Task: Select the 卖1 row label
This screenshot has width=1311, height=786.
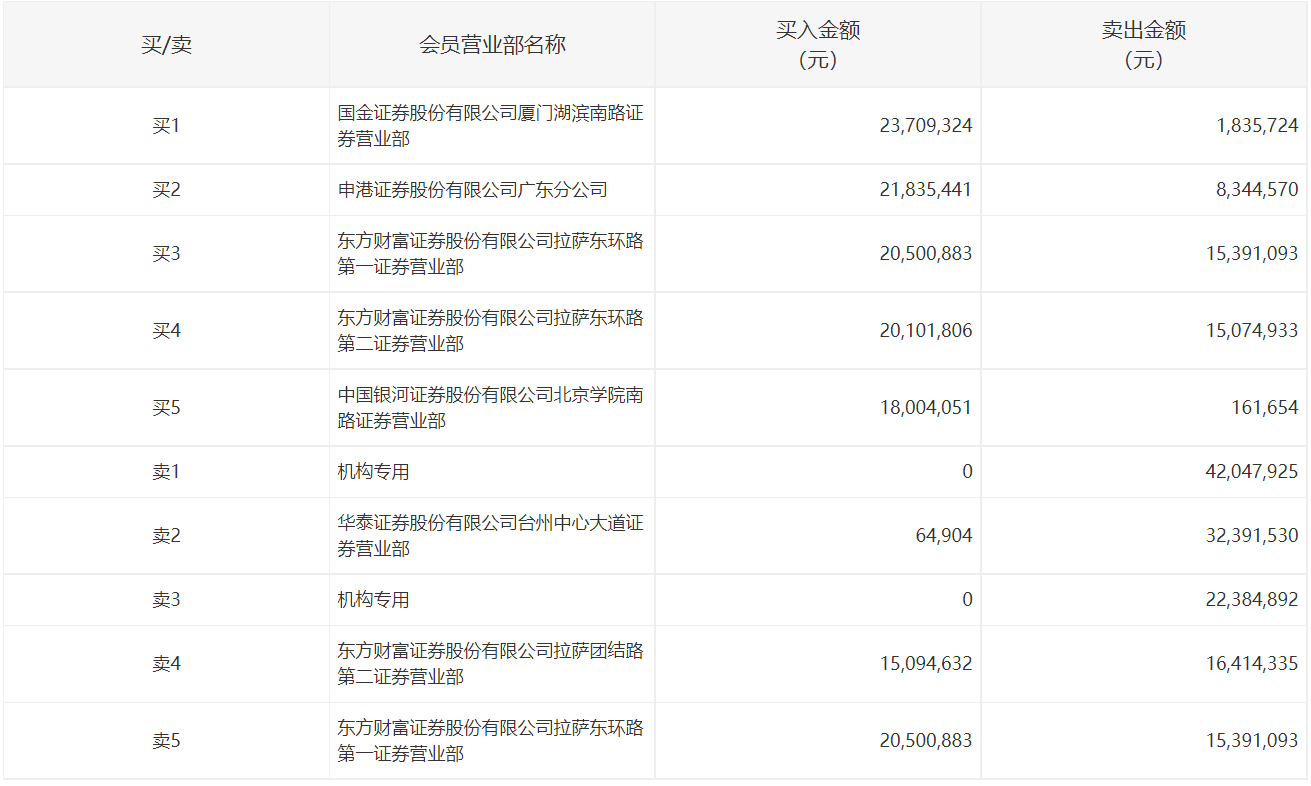Action: (166, 472)
